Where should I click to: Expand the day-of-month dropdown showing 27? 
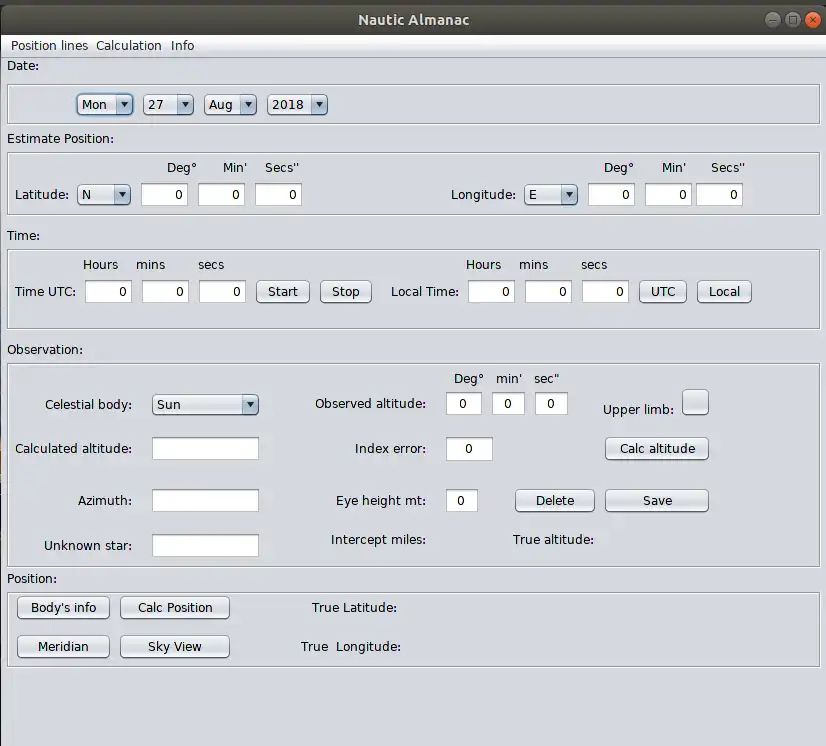click(x=168, y=105)
